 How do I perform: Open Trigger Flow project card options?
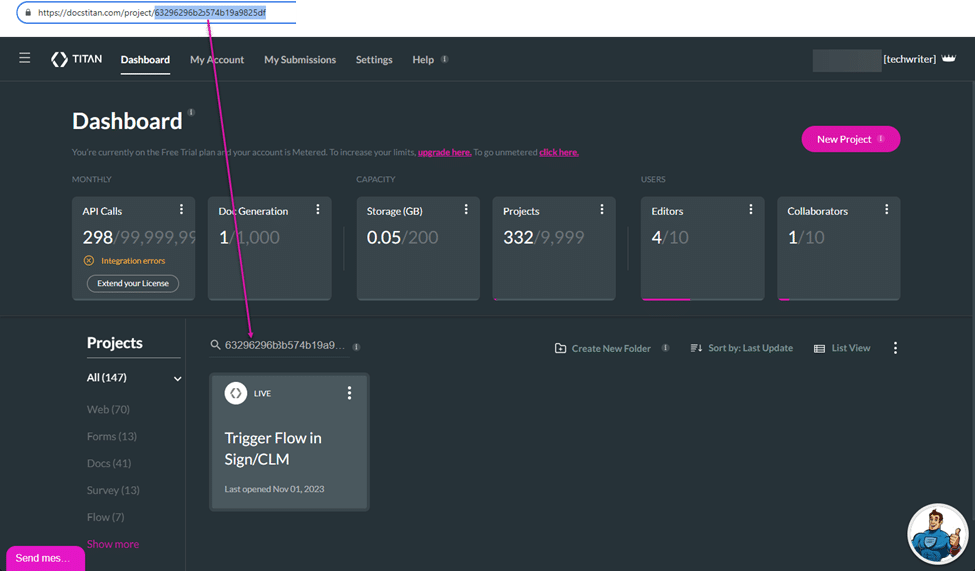pos(349,393)
